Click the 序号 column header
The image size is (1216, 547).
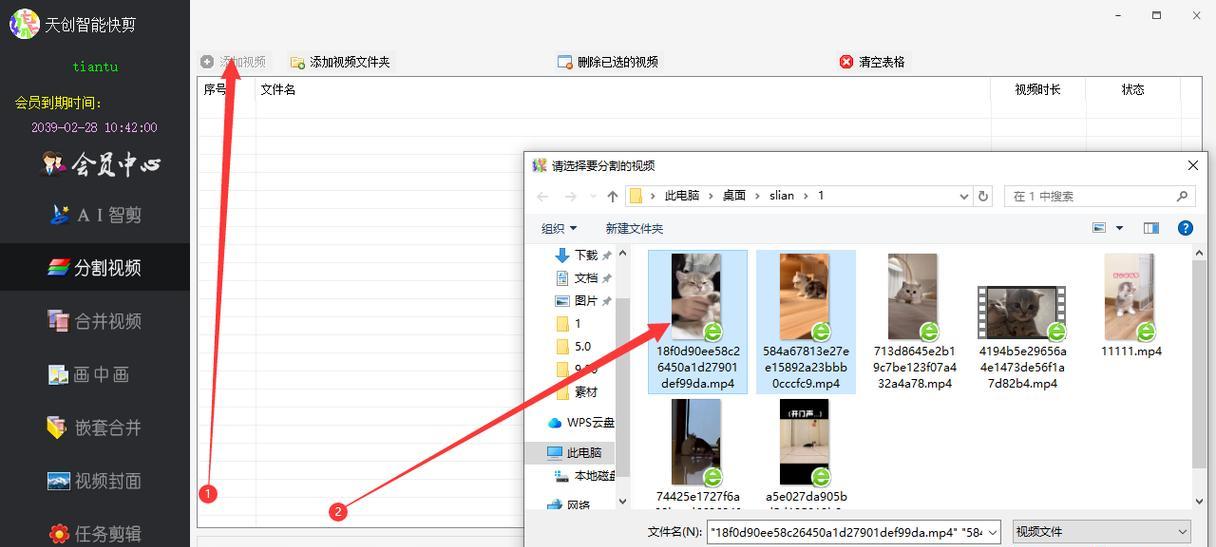[215, 90]
